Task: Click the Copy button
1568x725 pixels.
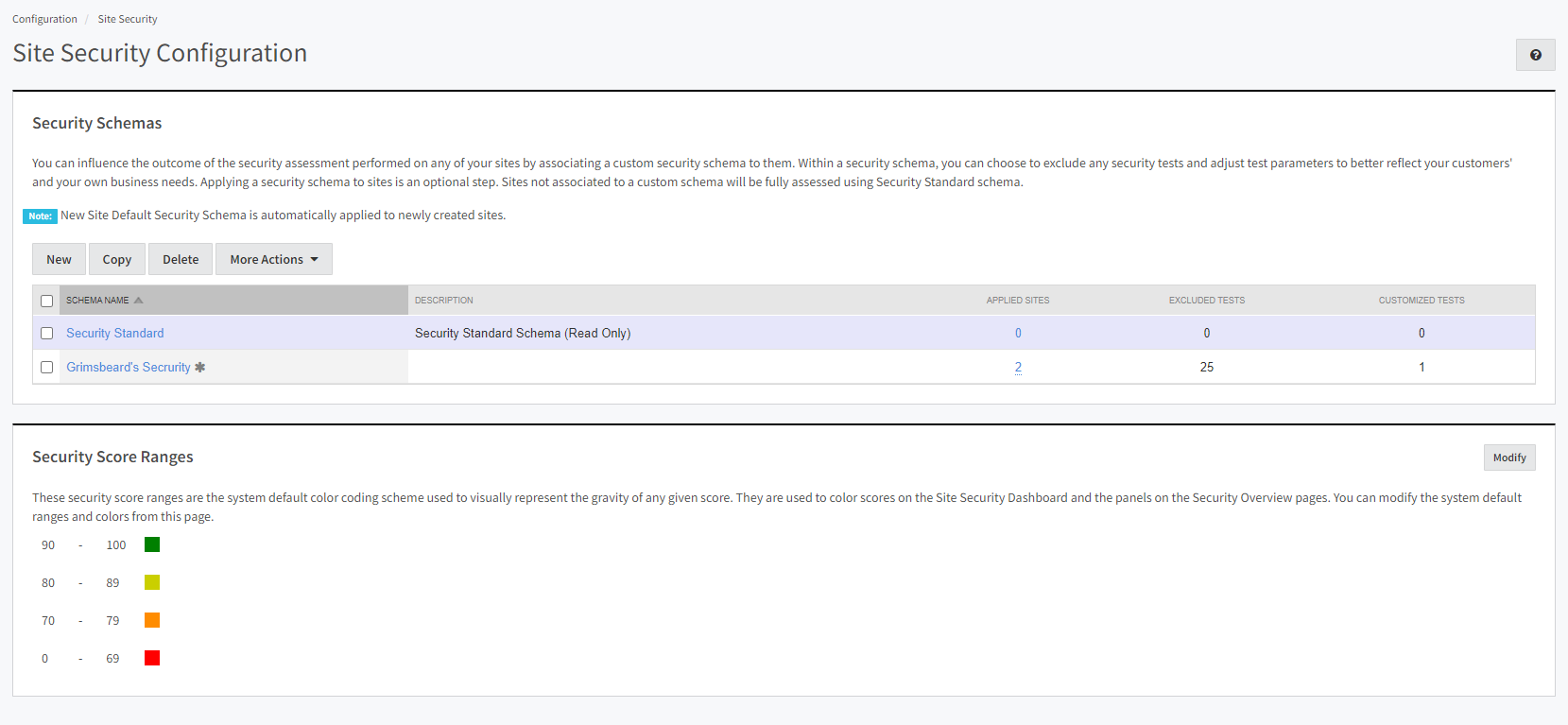Action: point(117,259)
